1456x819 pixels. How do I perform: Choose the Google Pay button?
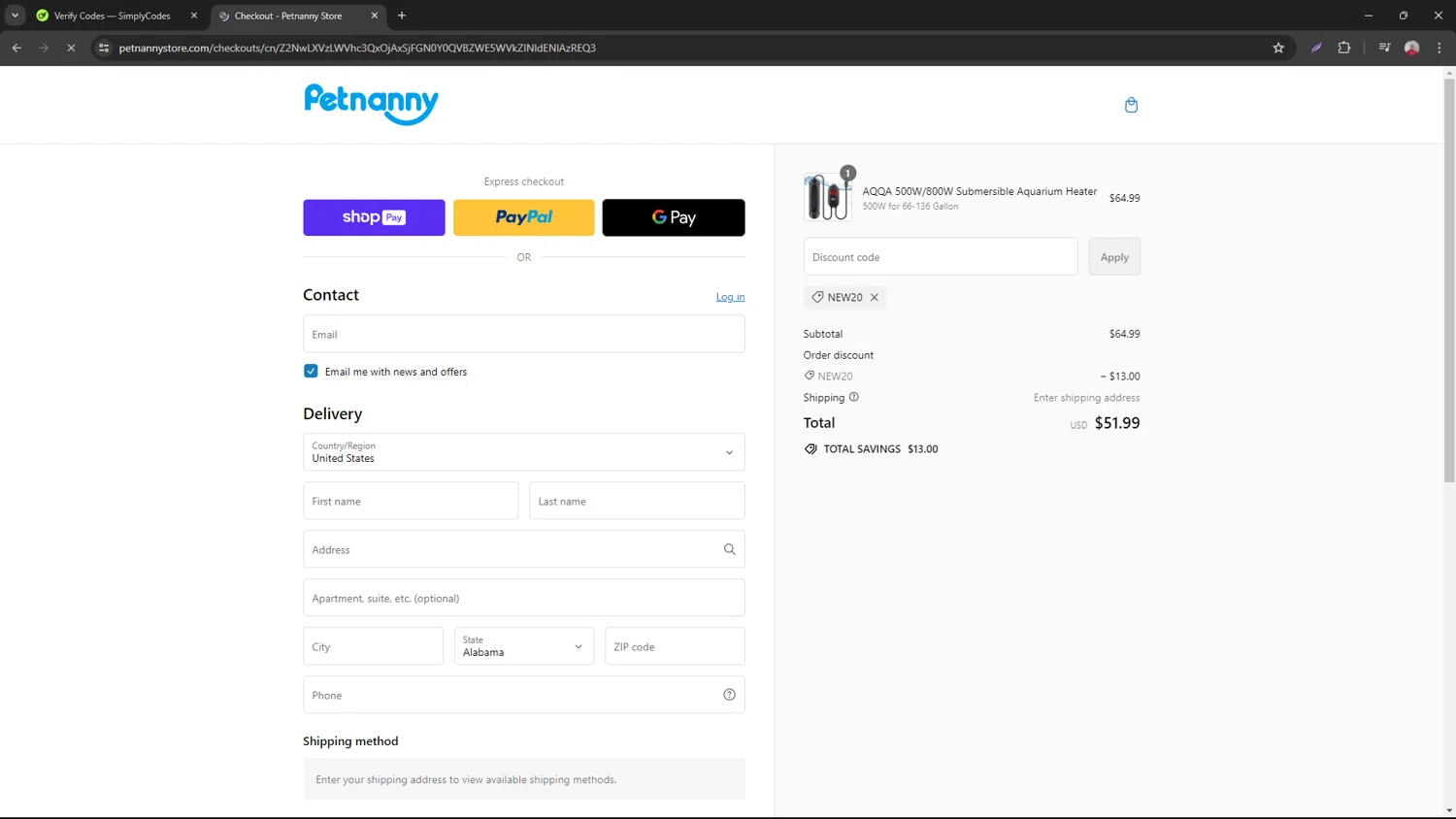click(674, 217)
